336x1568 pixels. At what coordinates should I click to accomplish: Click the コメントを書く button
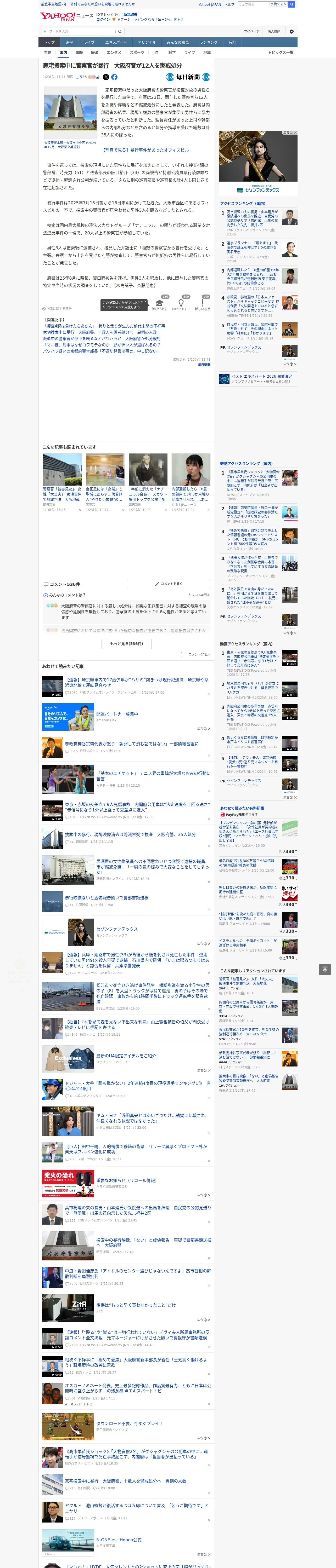[168, 584]
